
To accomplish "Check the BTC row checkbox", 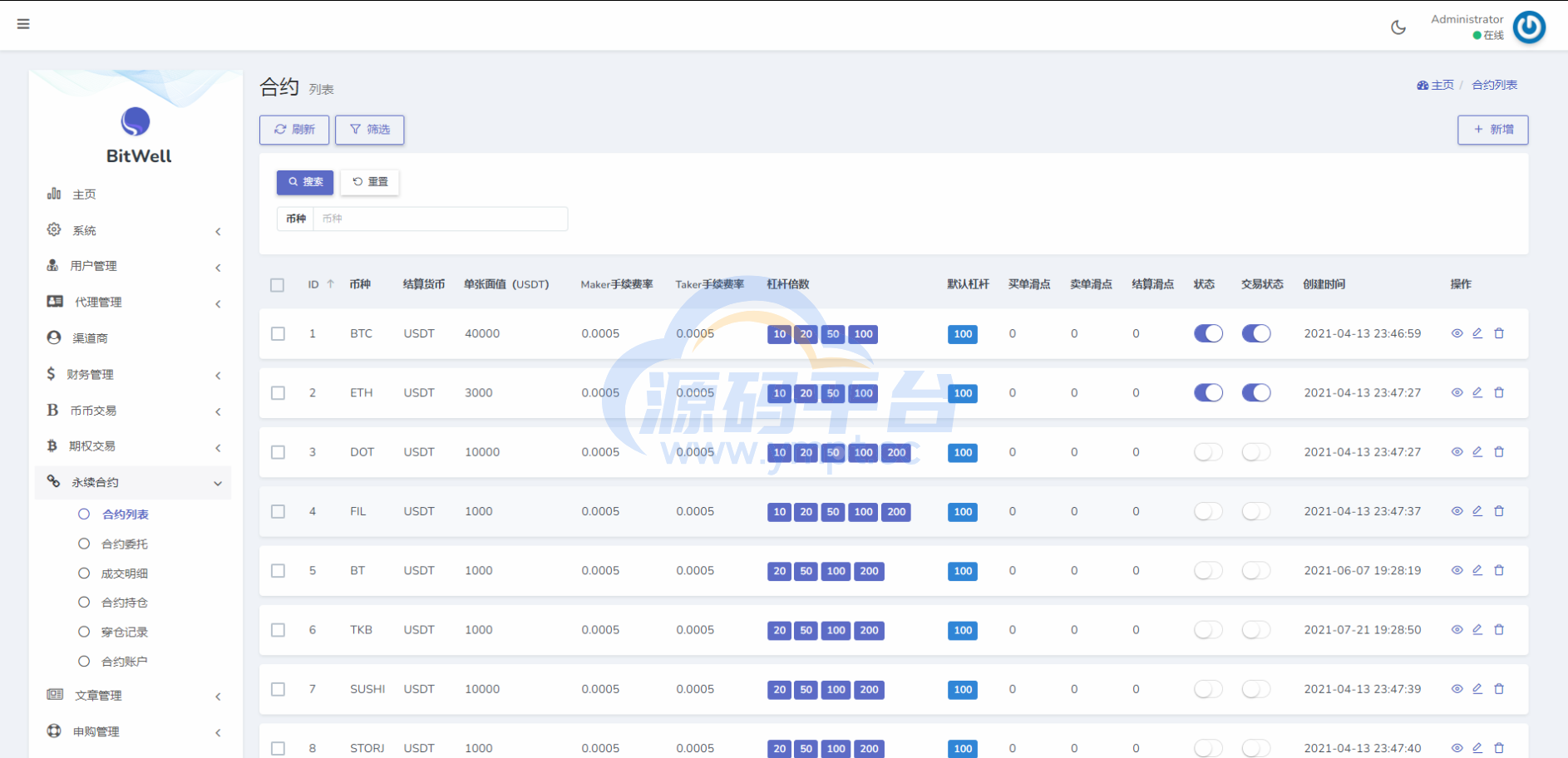I will click(278, 333).
